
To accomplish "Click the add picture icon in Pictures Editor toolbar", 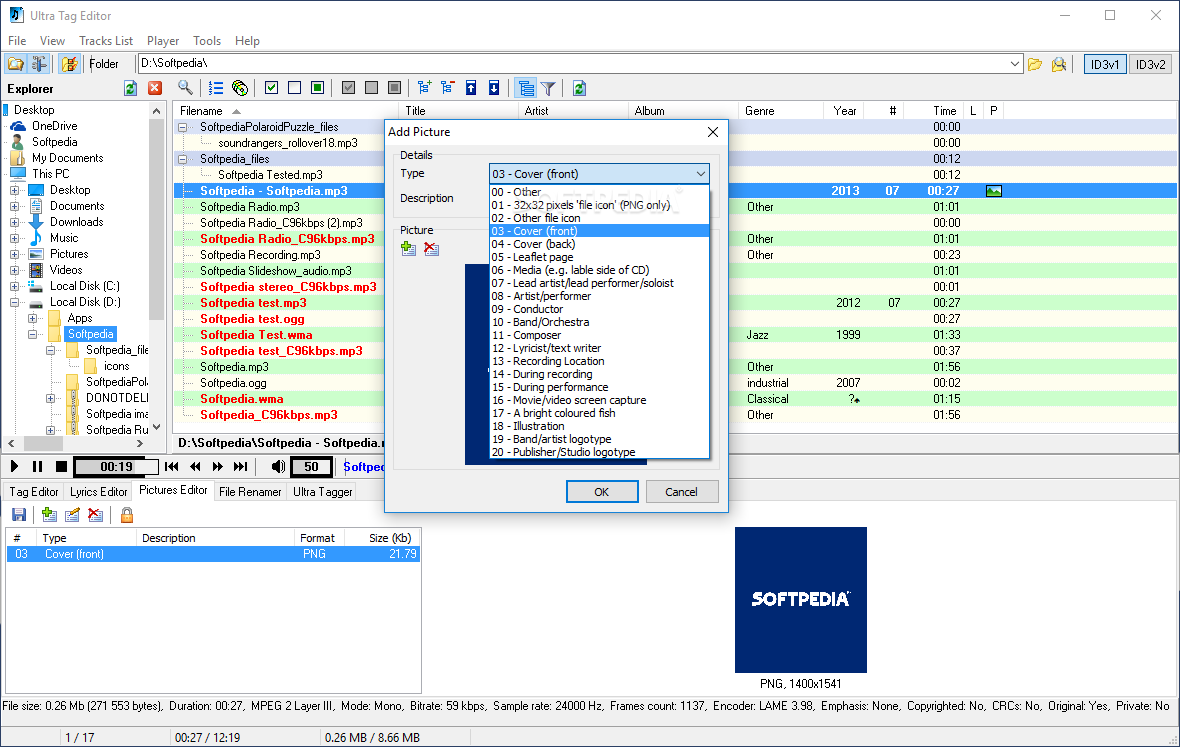I will point(50,515).
